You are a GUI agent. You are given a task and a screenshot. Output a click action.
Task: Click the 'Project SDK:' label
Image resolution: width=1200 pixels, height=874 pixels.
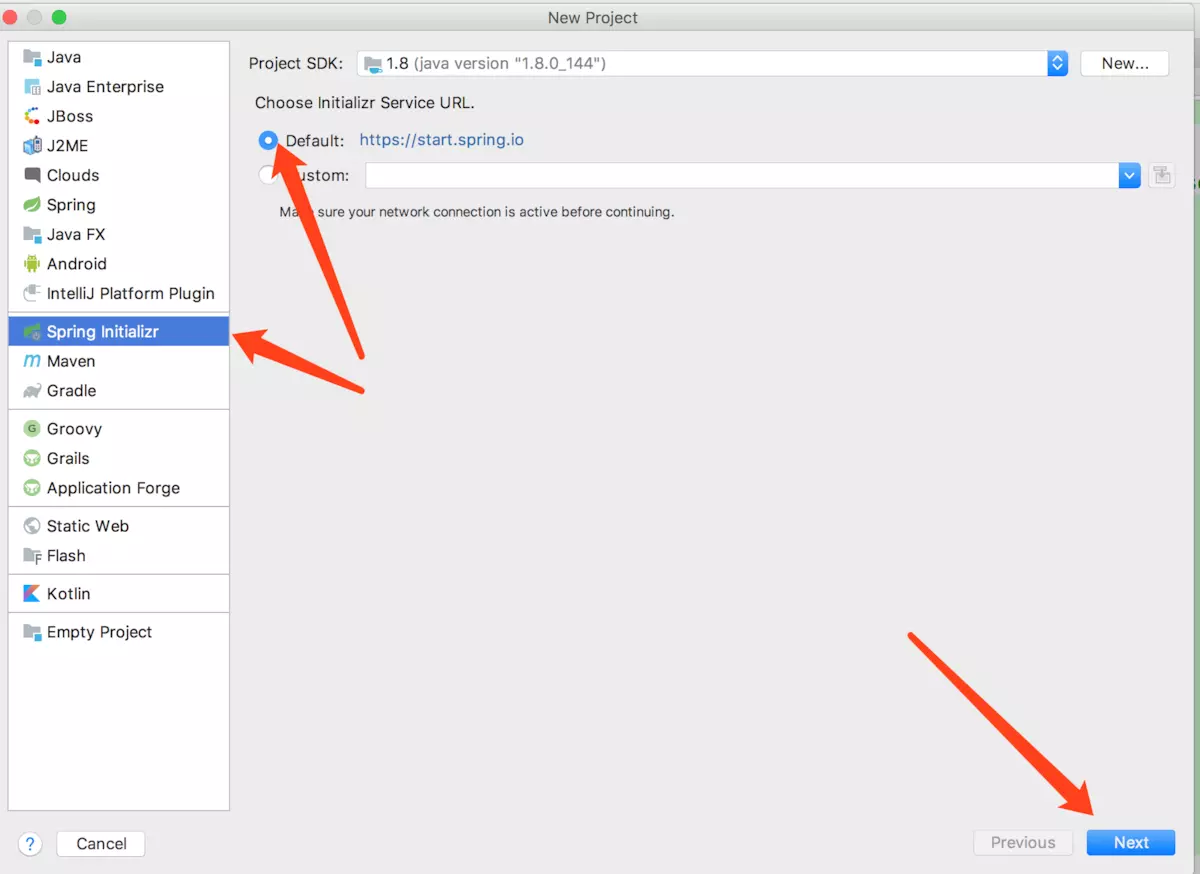[x=296, y=63]
